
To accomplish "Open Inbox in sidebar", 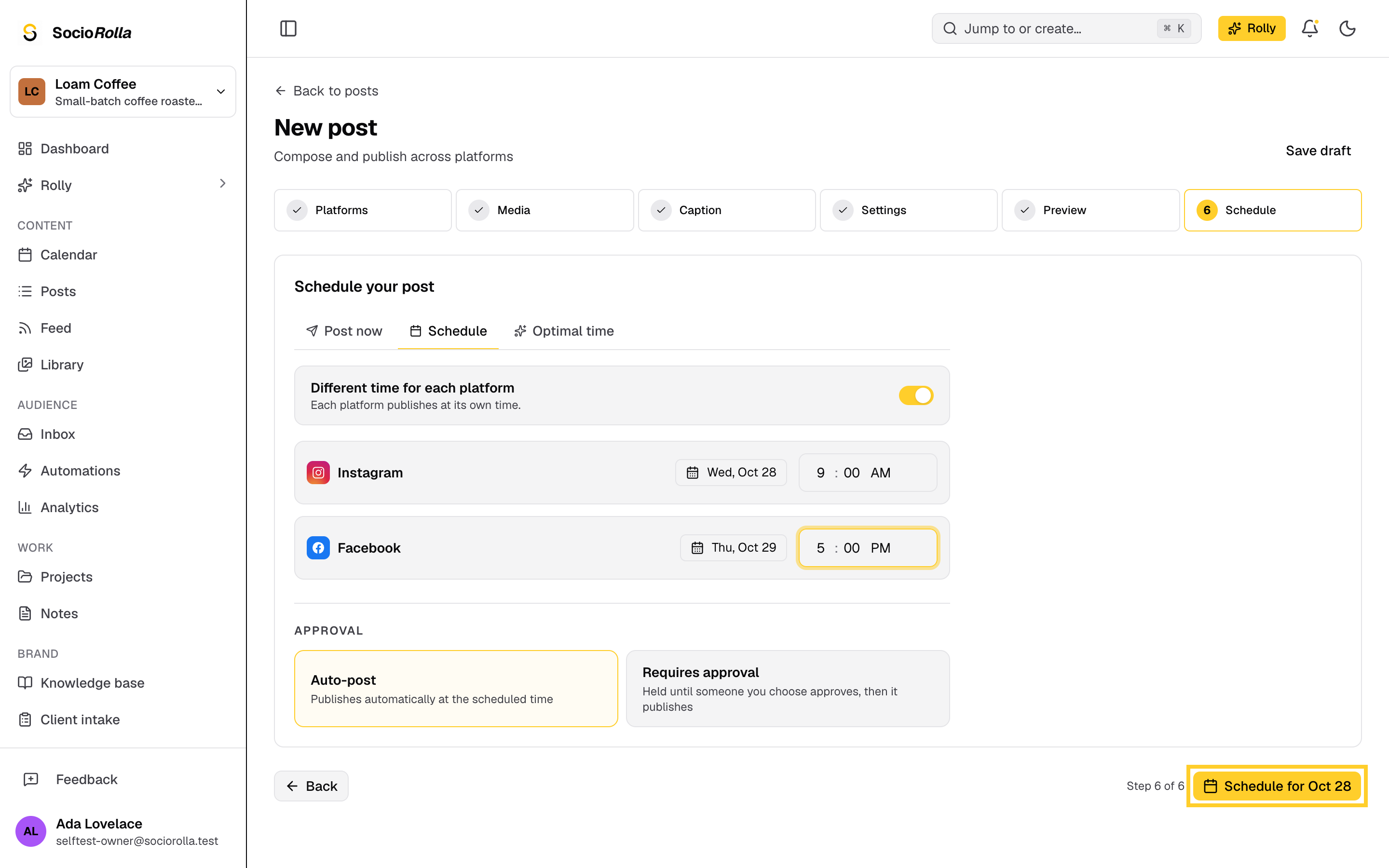I will 123,434.
